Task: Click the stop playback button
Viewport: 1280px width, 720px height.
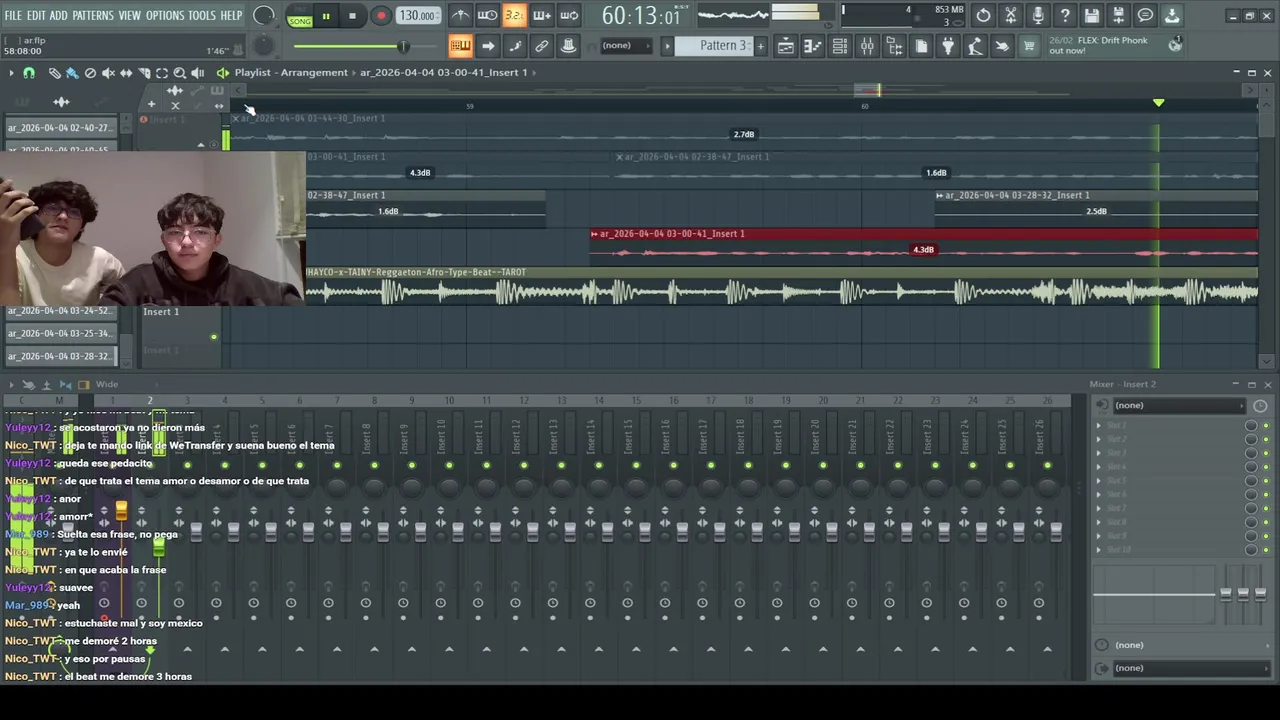Action: (x=352, y=16)
